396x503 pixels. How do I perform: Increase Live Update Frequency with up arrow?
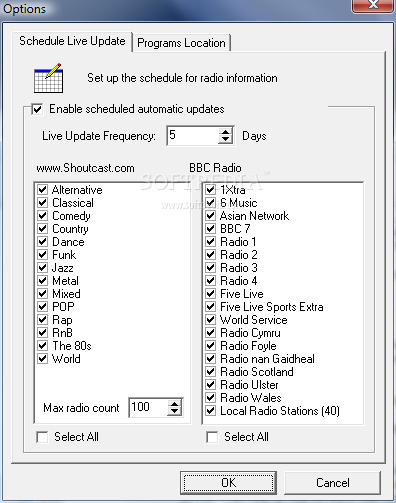tap(226, 131)
